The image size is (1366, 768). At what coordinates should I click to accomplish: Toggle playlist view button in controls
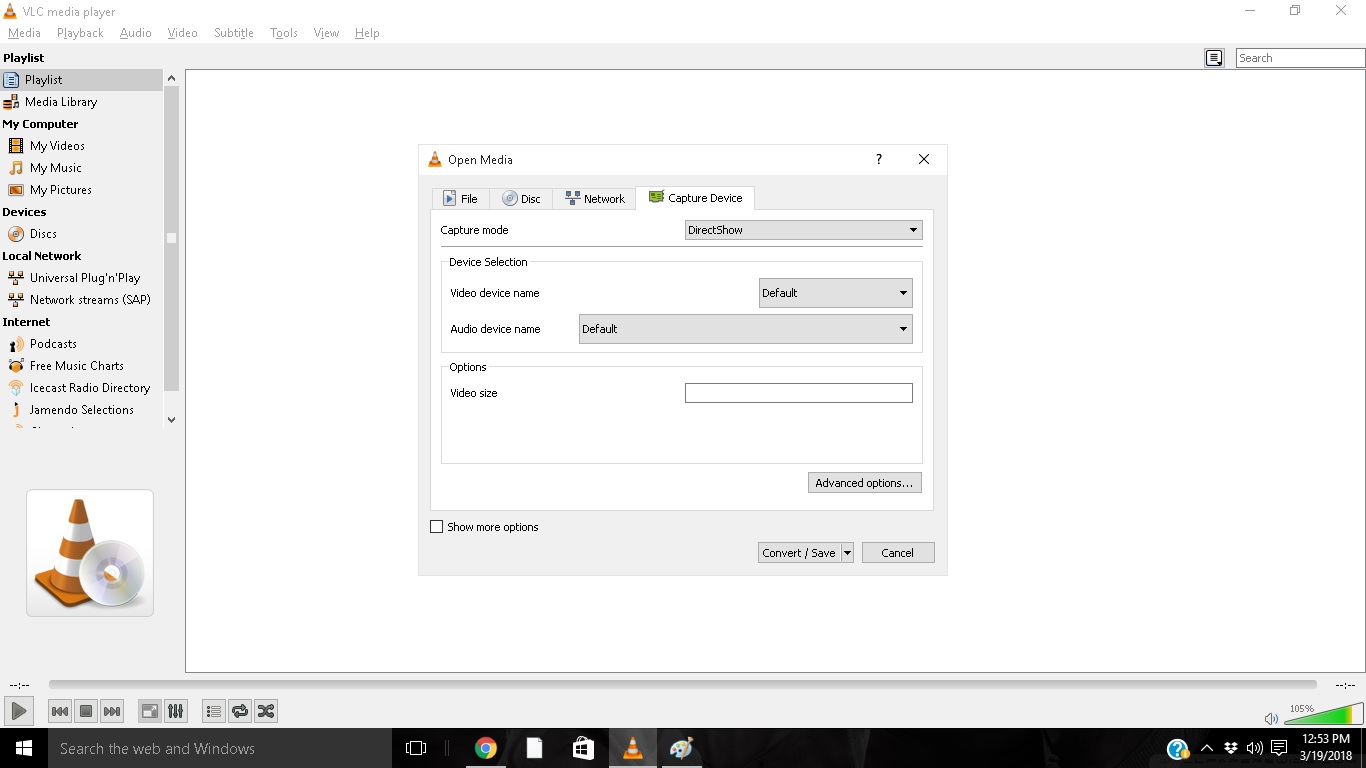[214, 711]
